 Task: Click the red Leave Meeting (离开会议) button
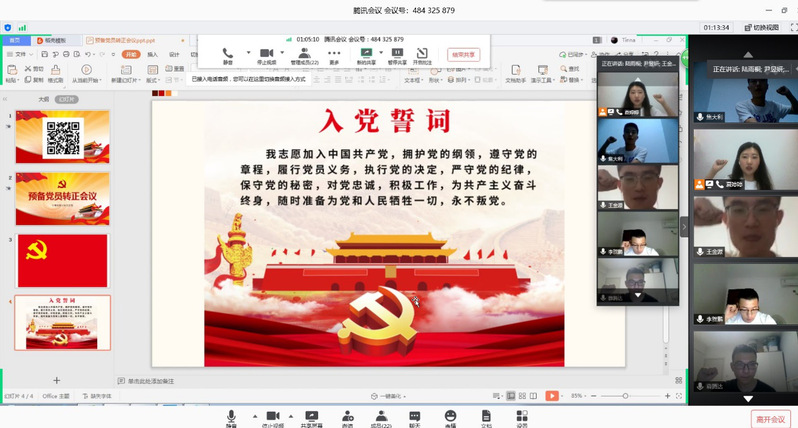pyautogui.click(x=771, y=419)
